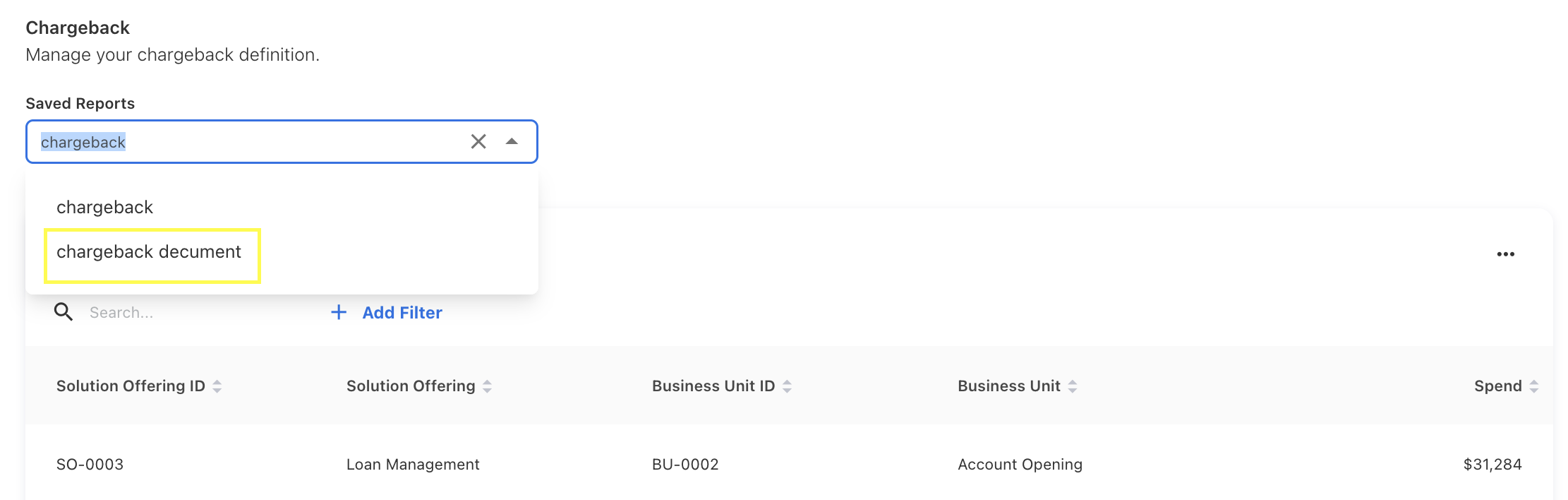Click the Loan Management cell

click(x=413, y=465)
